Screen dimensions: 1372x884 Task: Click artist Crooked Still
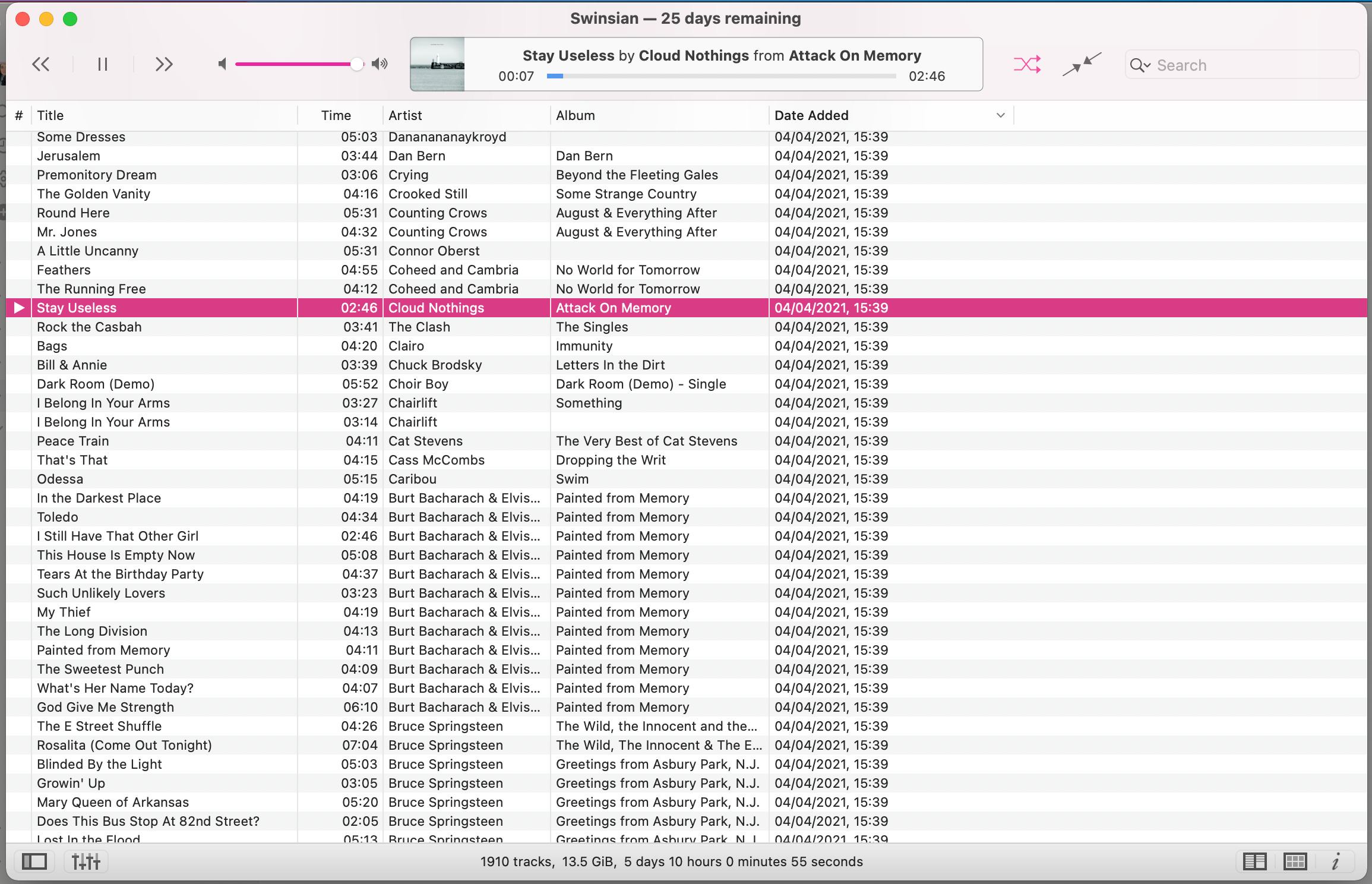pyautogui.click(x=428, y=194)
